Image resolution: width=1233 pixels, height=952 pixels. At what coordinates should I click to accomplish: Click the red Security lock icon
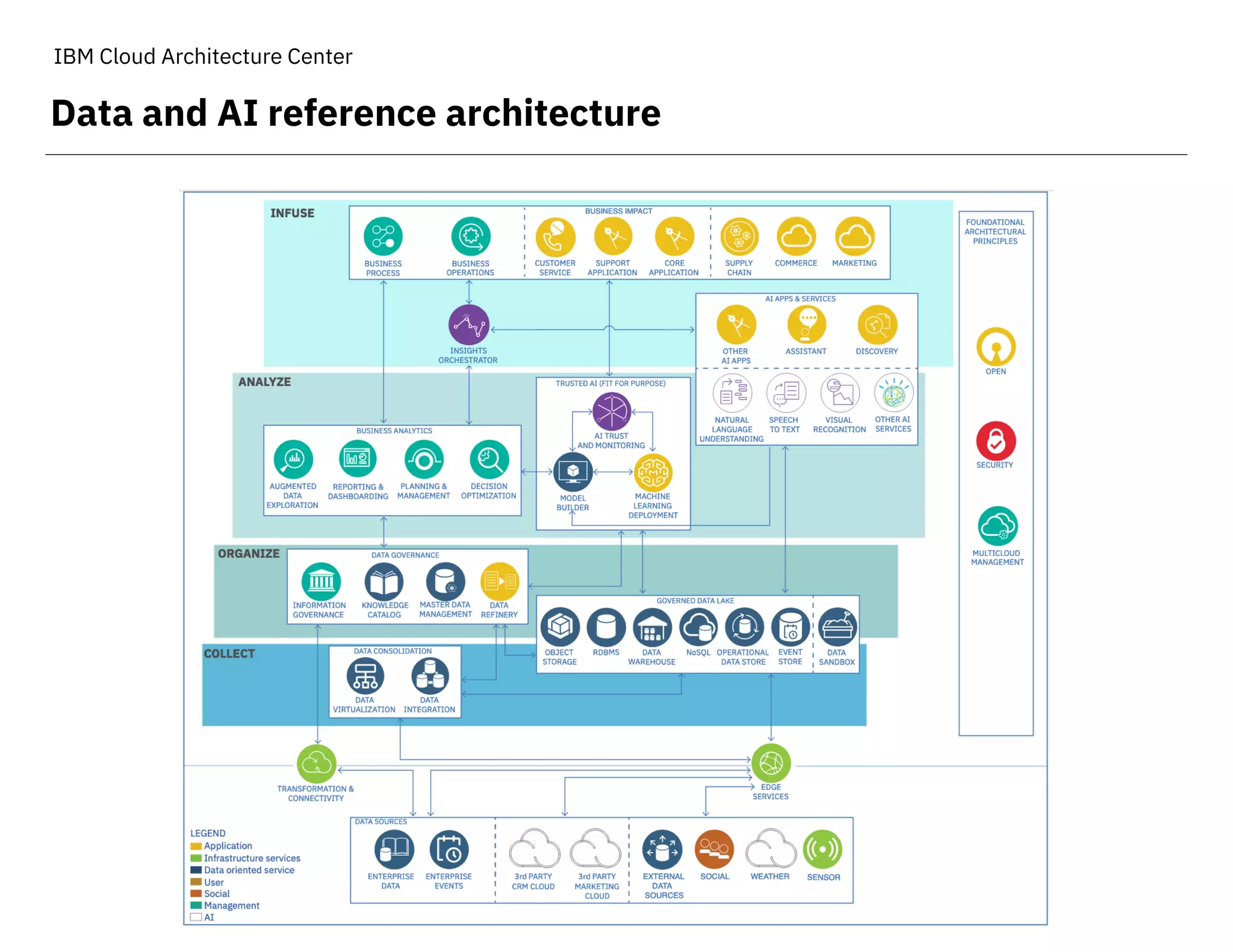pyautogui.click(x=996, y=440)
